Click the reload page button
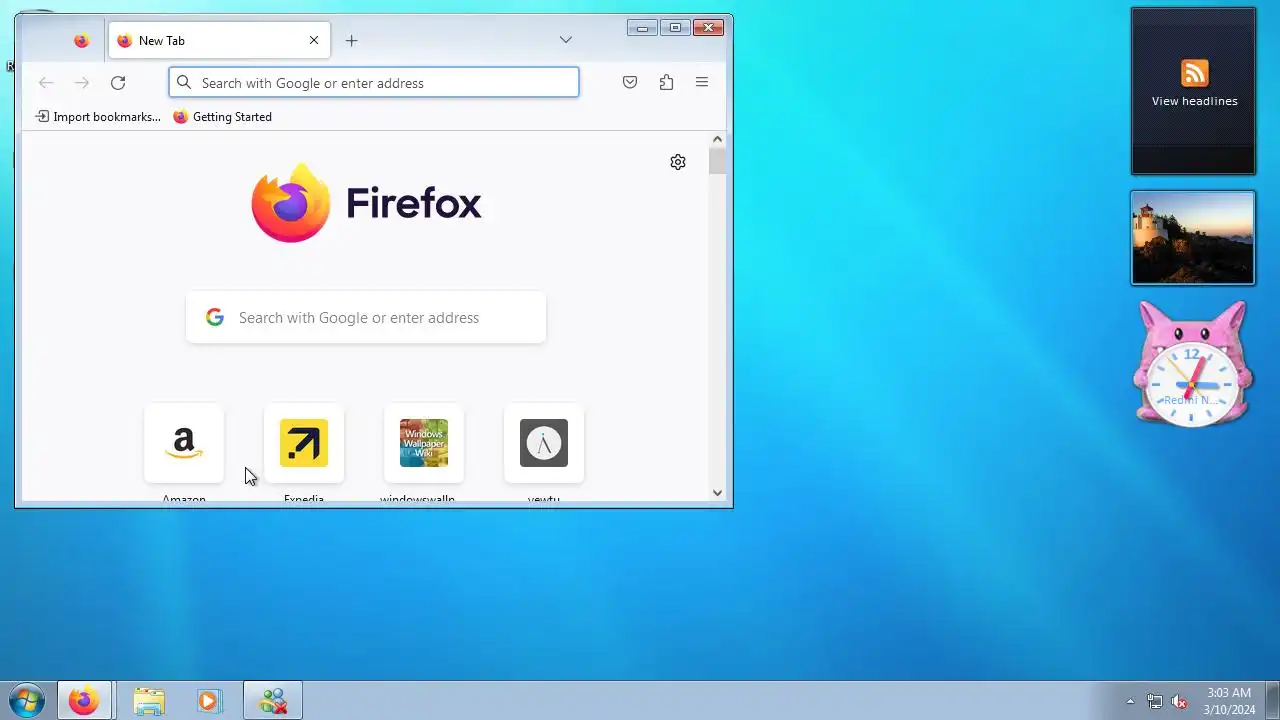The image size is (1280, 720). point(118,83)
